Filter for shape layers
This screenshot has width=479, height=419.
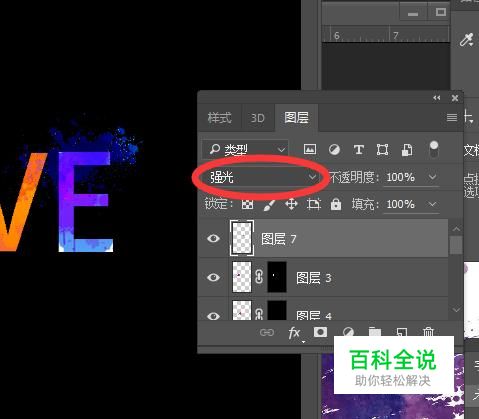point(382,149)
